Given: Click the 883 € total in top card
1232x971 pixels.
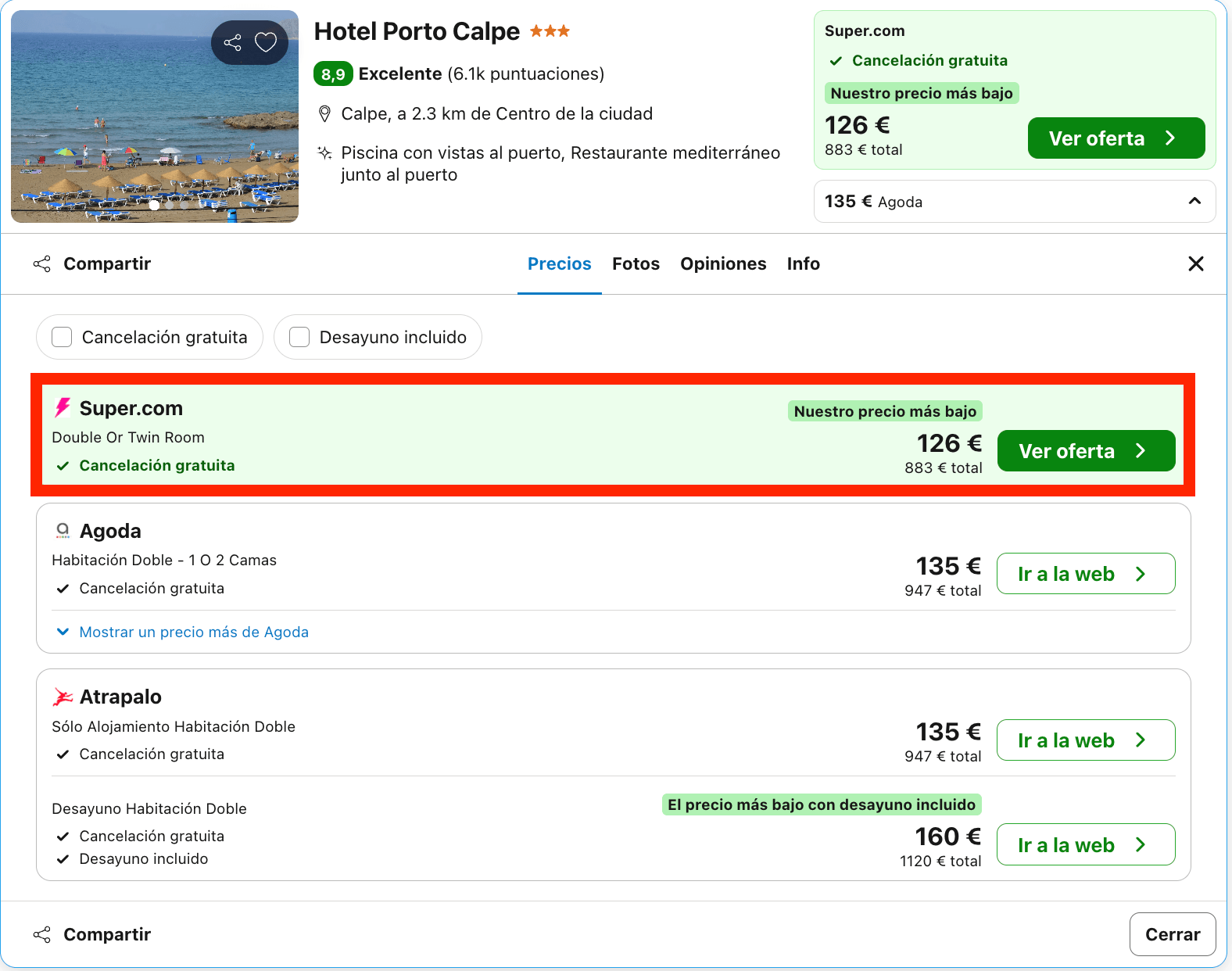Looking at the screenshot, I should [864, 150].
